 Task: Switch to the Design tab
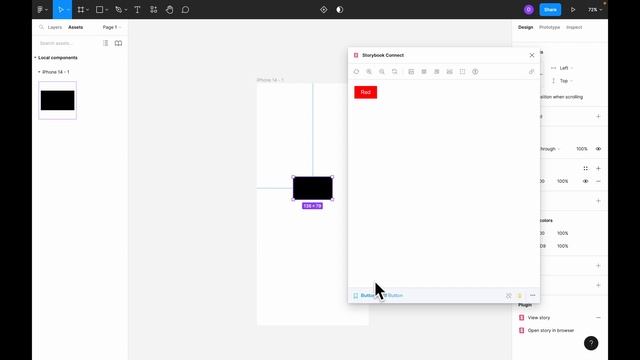[525, 27]
